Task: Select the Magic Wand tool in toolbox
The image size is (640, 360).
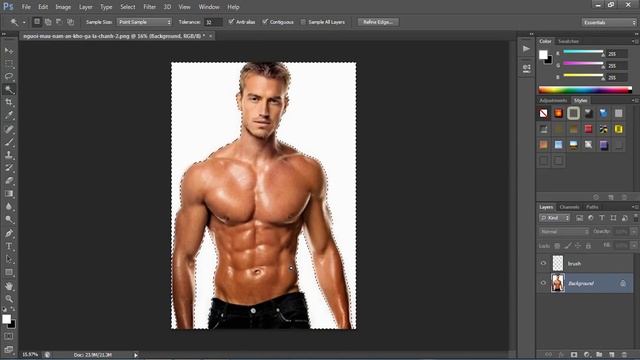Action: point(9,89)
